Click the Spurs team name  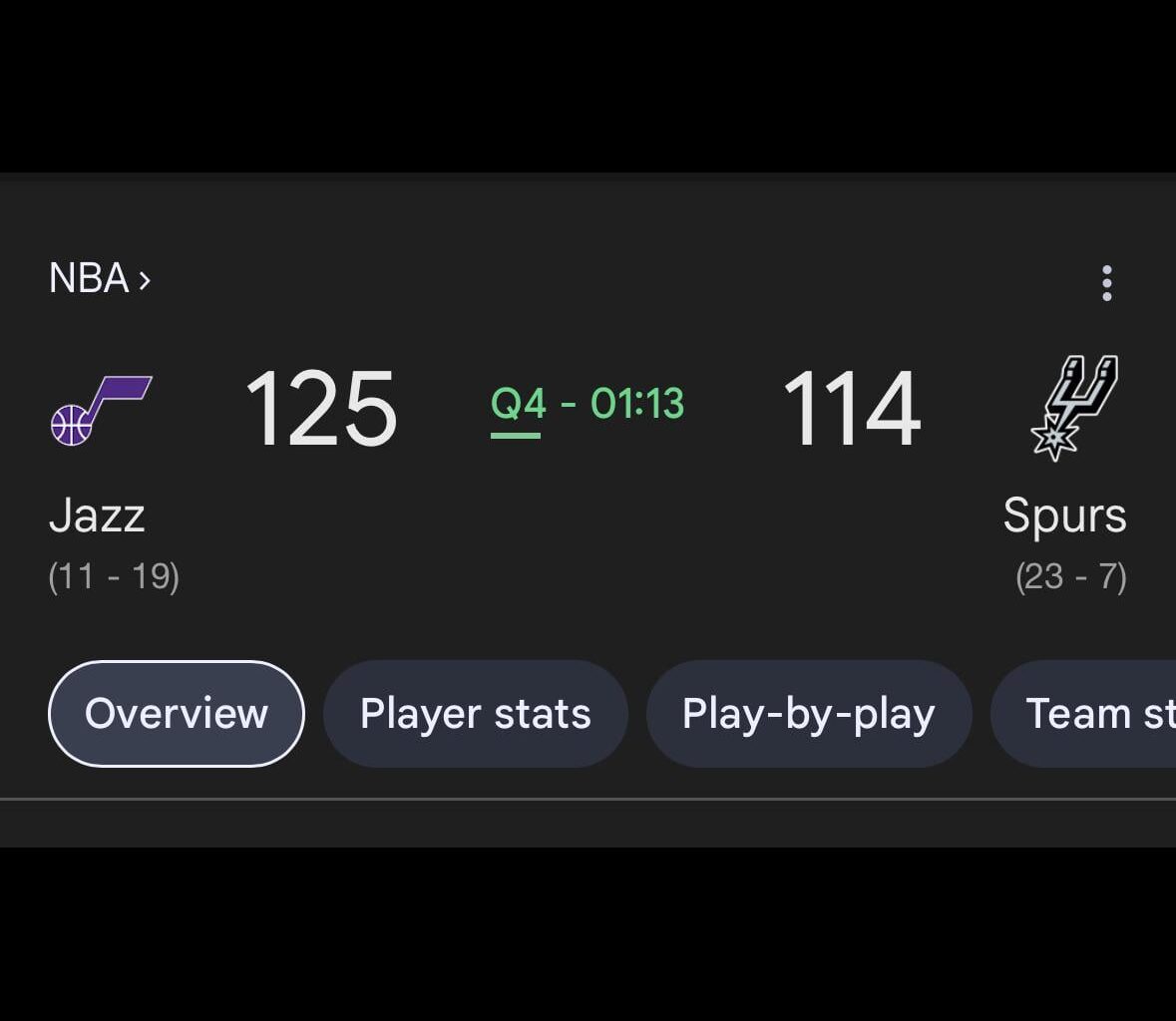click(x=1064, y=515)
